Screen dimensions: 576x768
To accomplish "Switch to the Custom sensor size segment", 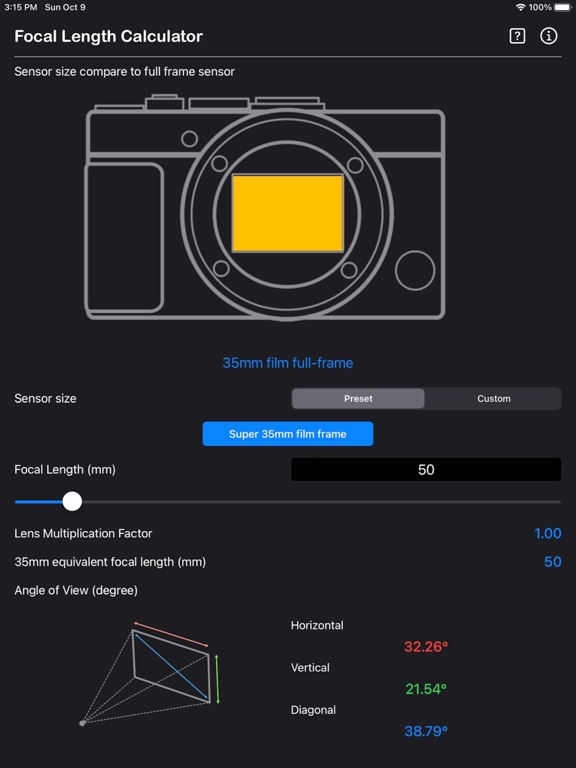I will pyautogui.click(x=494, y=399).
